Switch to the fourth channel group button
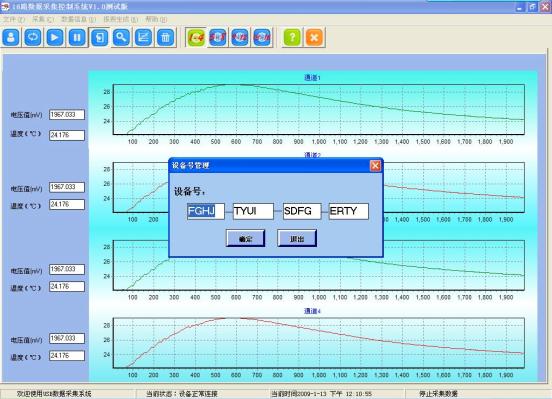This screenshot has width=552, height=399. click(262, 37)
